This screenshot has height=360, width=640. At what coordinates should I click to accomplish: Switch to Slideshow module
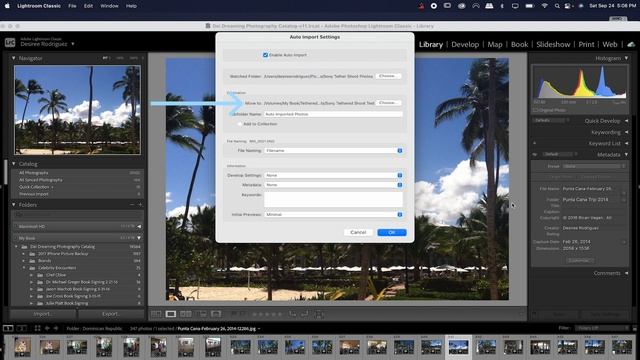pyautogui.click(x=553, y=44)
